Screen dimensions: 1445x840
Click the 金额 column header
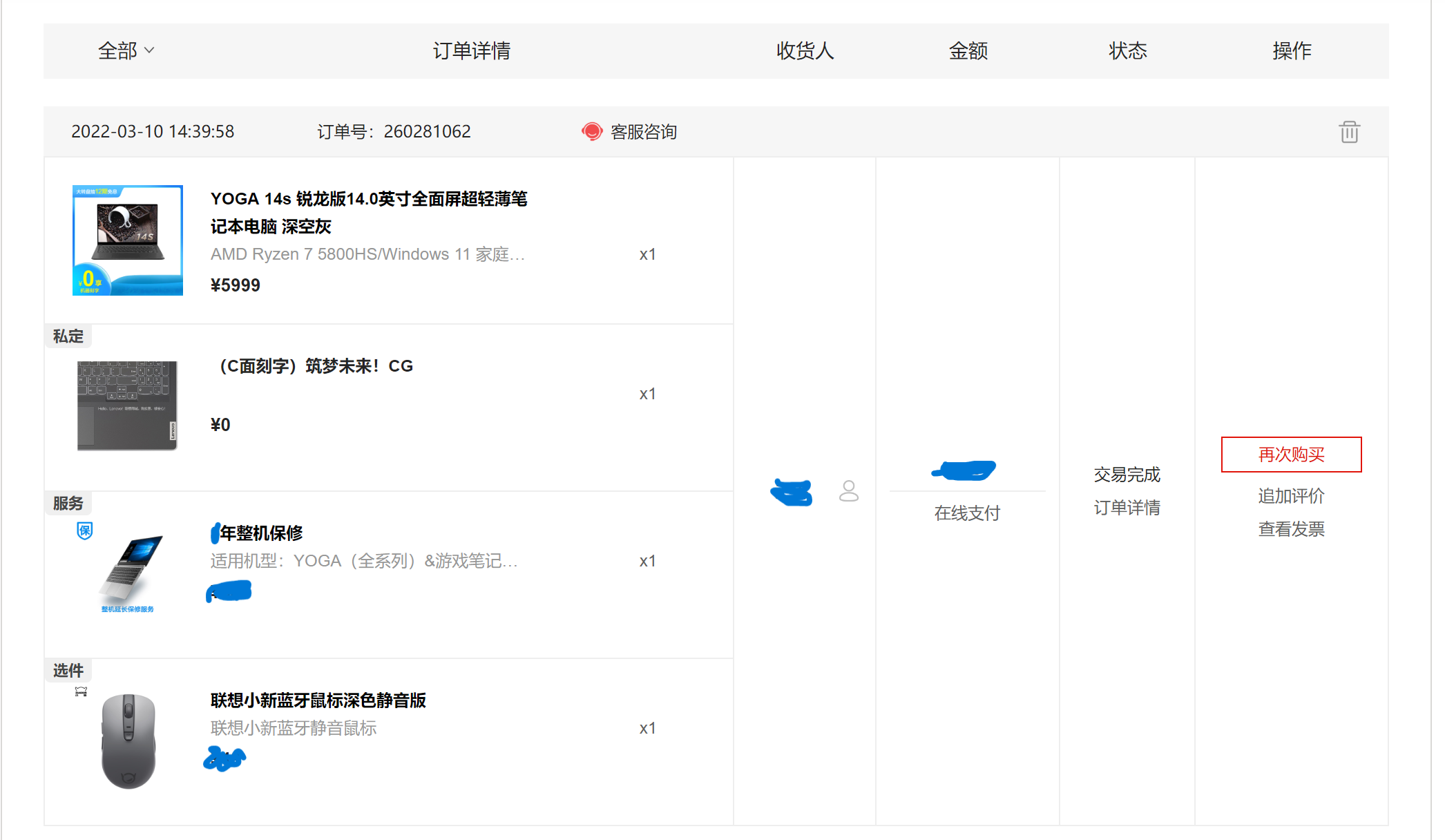968,50
